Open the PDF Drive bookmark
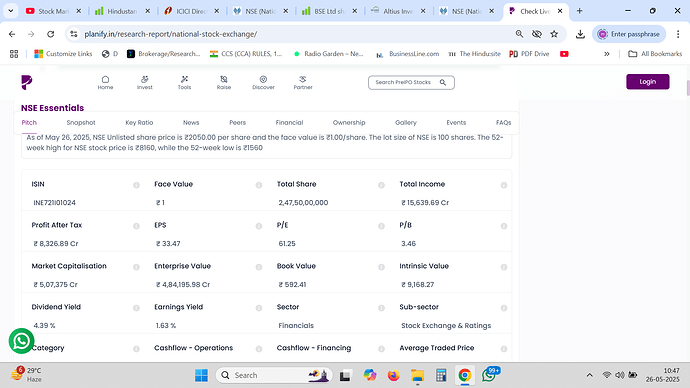The width and height of the screenshot is (690, 388). coord(529,54)
